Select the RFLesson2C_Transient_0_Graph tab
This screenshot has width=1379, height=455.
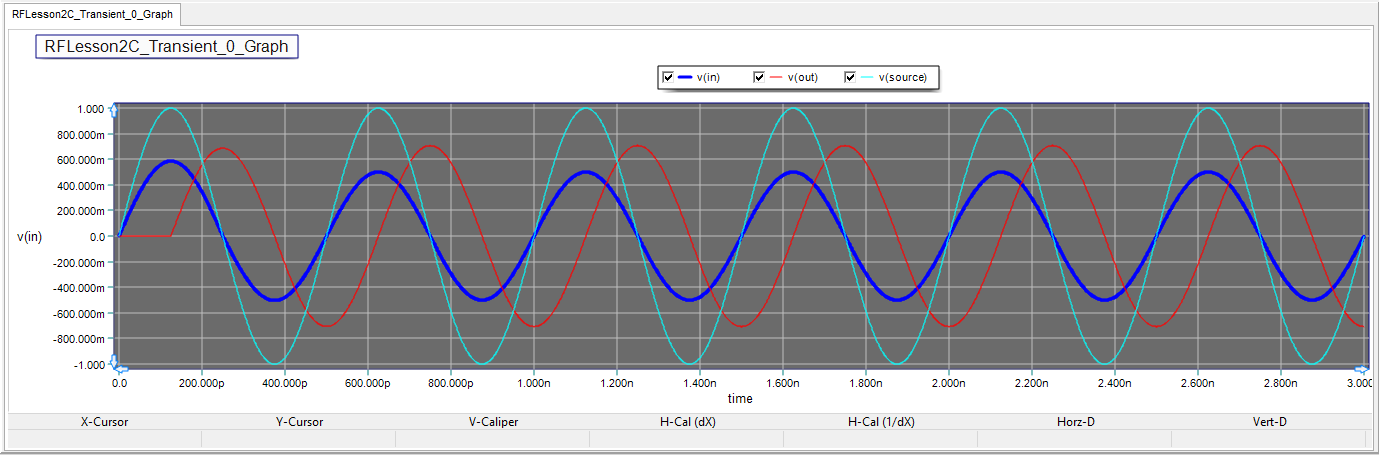click(92, 14)
